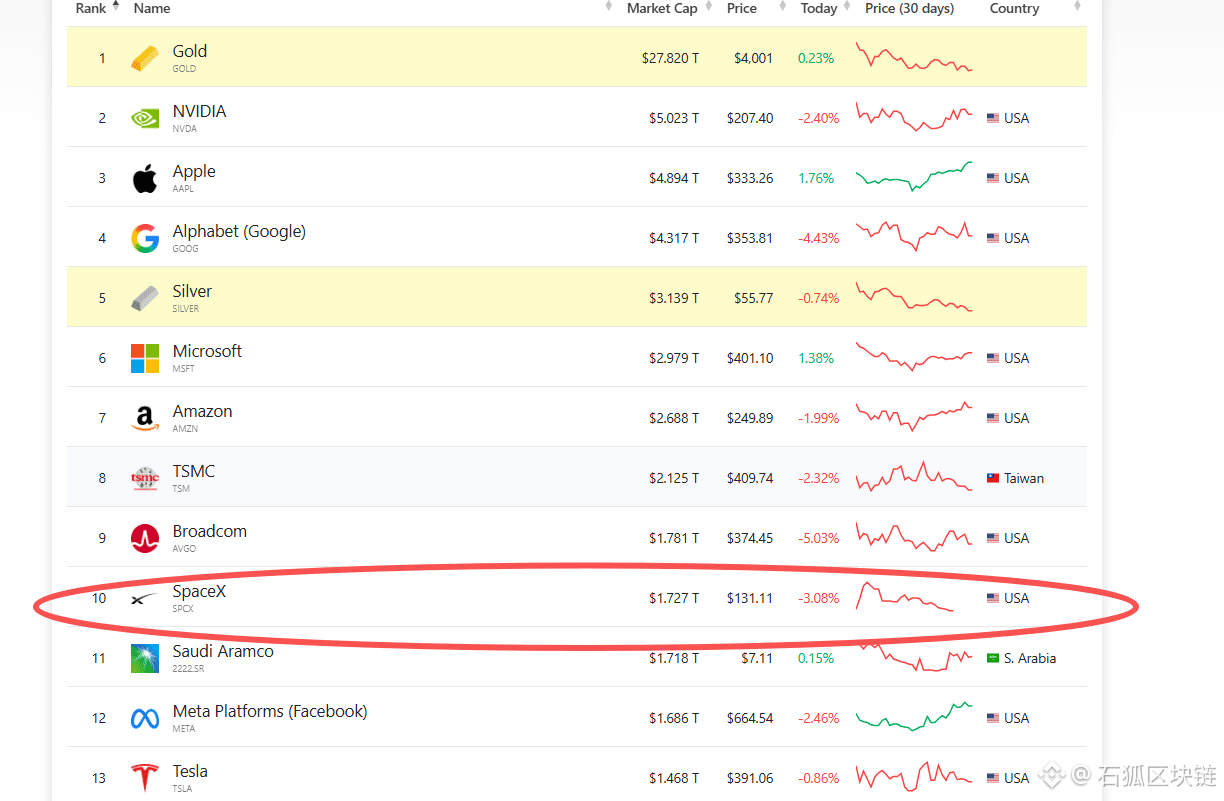This screenshot has width=1224, height=801.
Task: Click the -5.03% change for Broadcom
Action: (818, 538)
